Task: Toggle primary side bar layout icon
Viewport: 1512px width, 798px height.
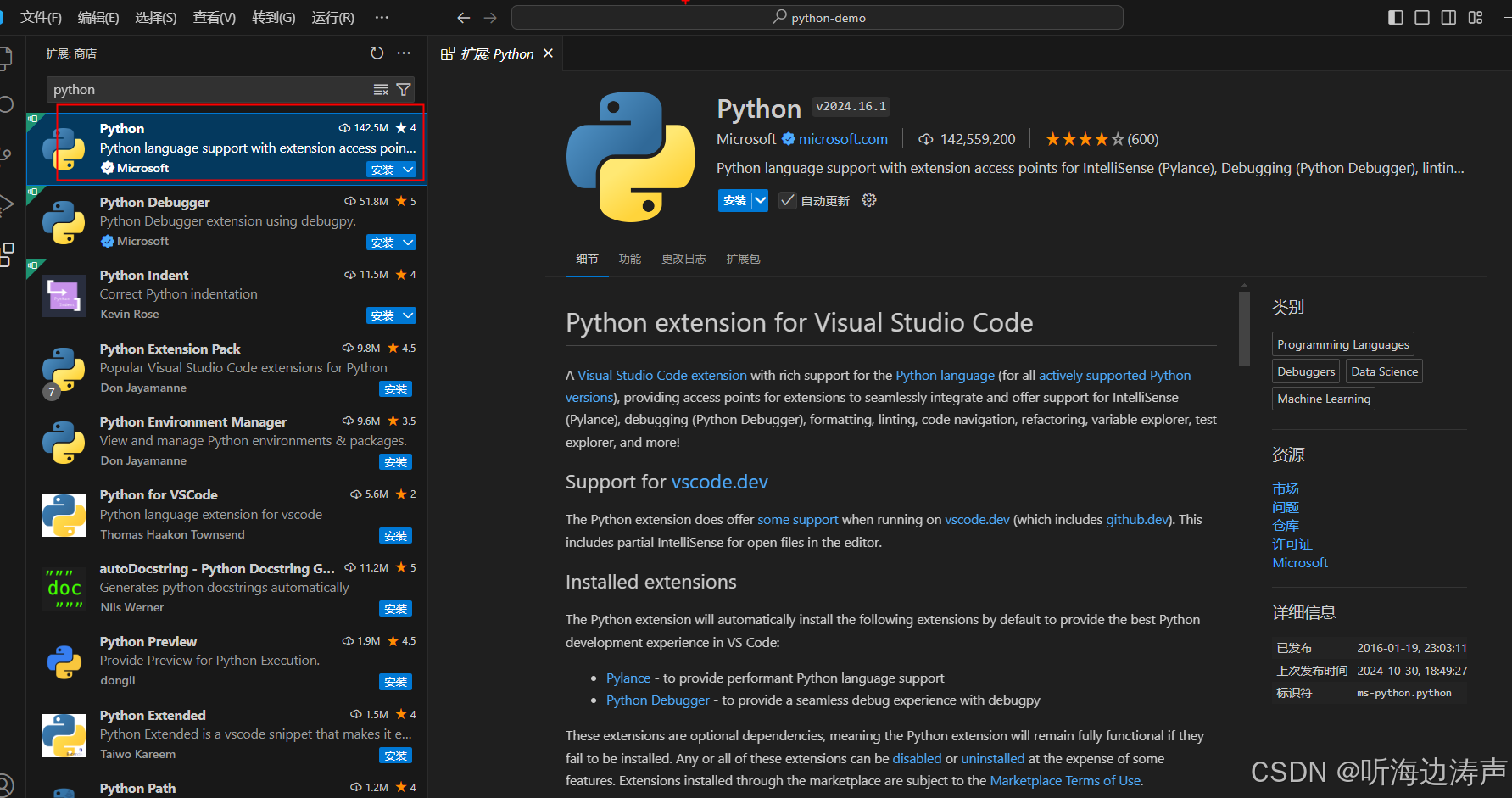Action: pos(1396,18)
